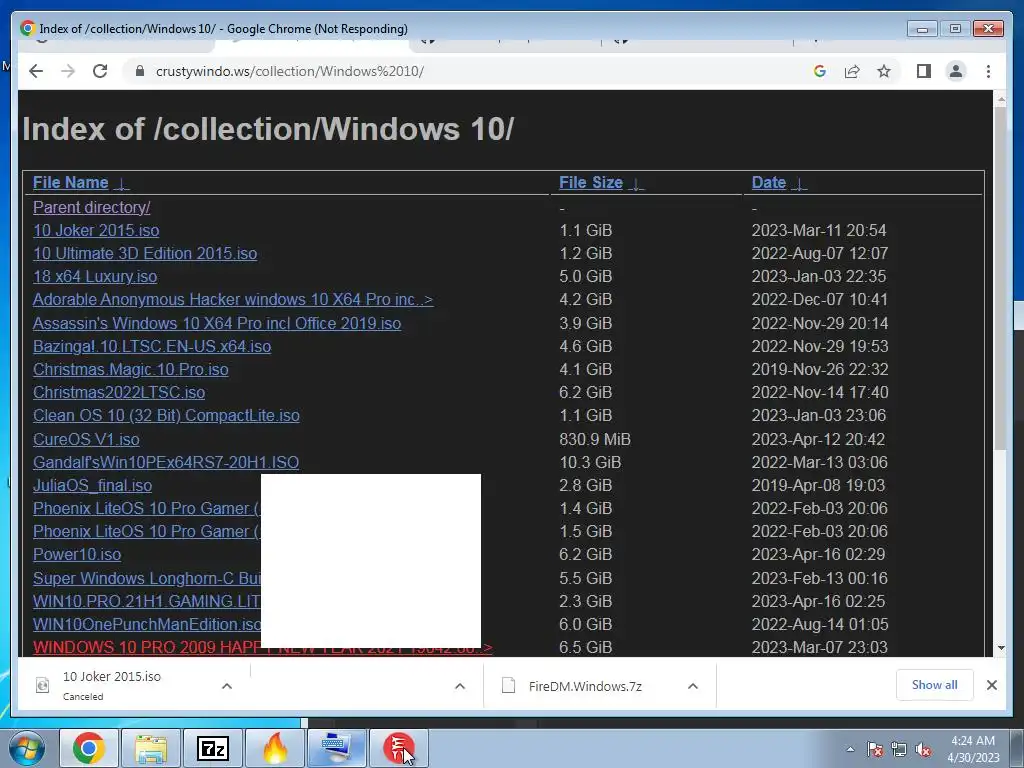Click the FireDM.Windows.7z file icon
This screenshot has width=1024, height=768.
click(508, 686)
